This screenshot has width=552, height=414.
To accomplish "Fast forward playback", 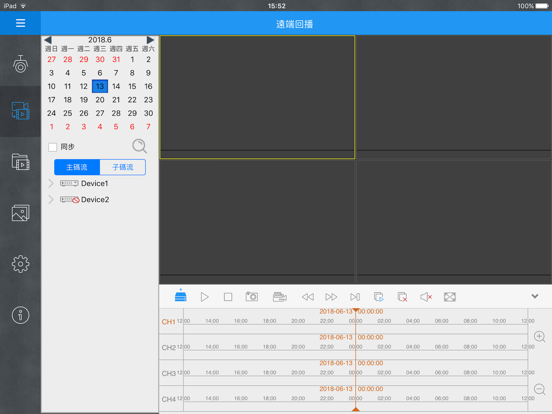I will click(x=331, y=297).
